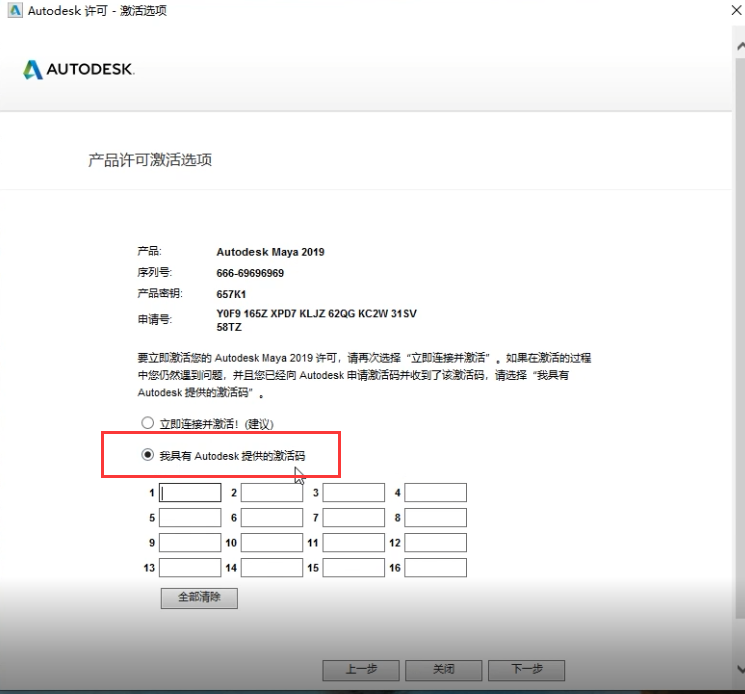The image size is (745, 694).
Task: Click activation code field 5
Action: [x=190, y=518]
